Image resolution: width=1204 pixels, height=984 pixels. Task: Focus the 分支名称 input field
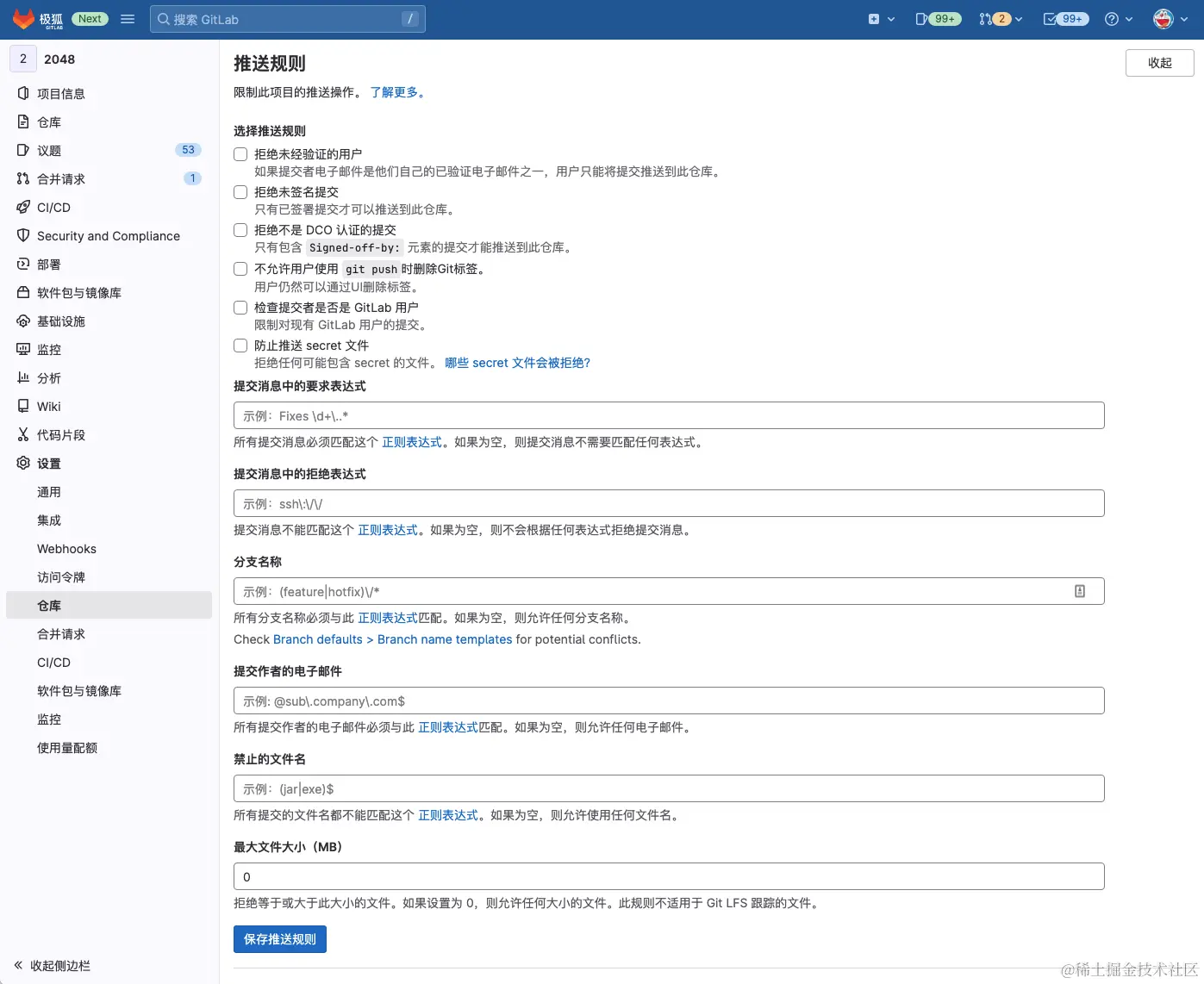pos(669,591)
